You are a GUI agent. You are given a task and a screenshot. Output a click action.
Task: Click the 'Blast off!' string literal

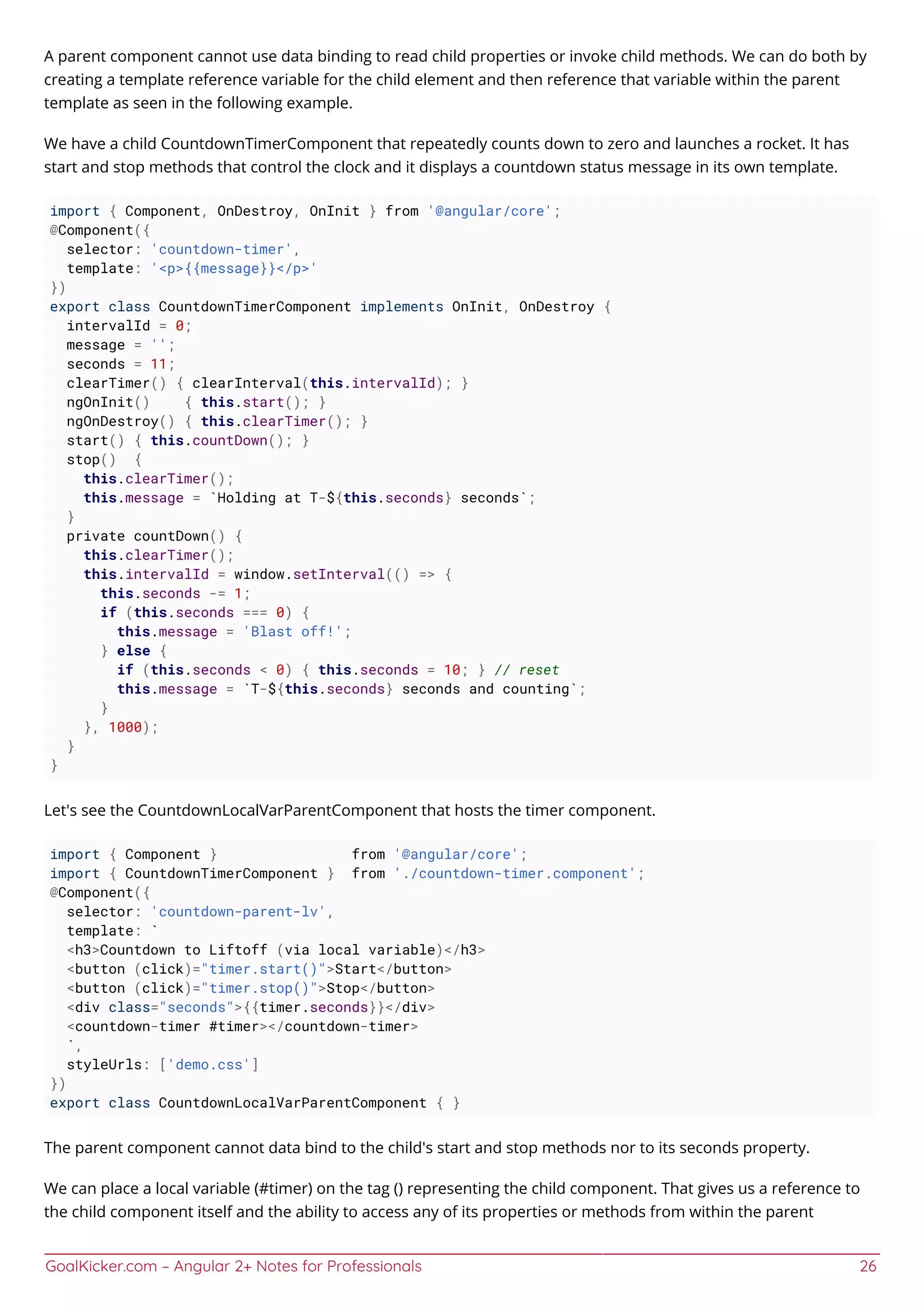click(x=292, y=631)
